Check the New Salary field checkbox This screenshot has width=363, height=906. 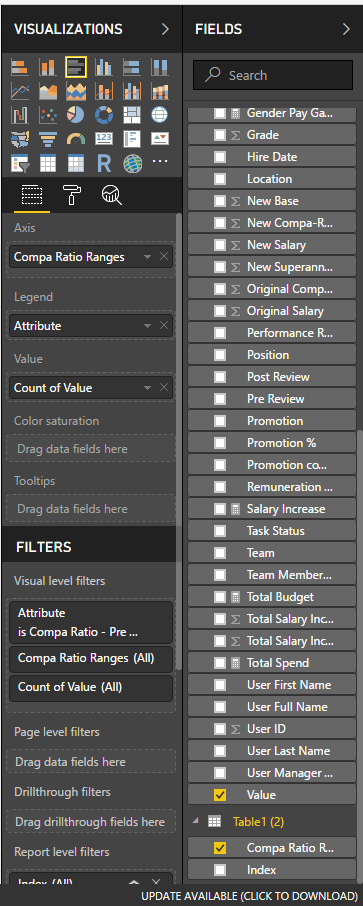tap(220, 245)
